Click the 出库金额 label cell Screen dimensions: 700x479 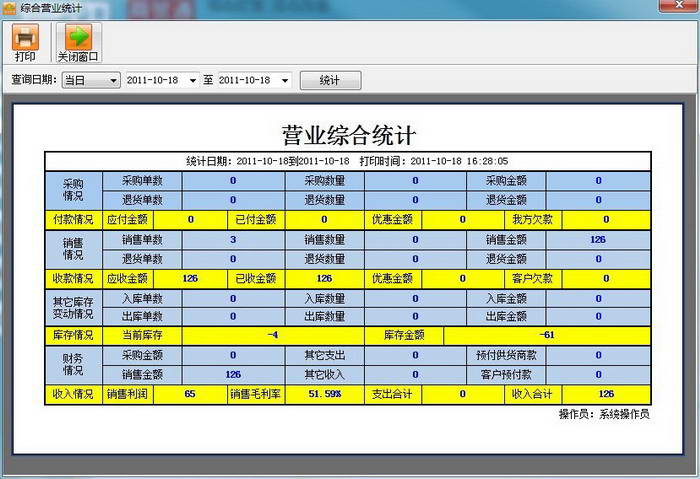click(x=506, y=317)
